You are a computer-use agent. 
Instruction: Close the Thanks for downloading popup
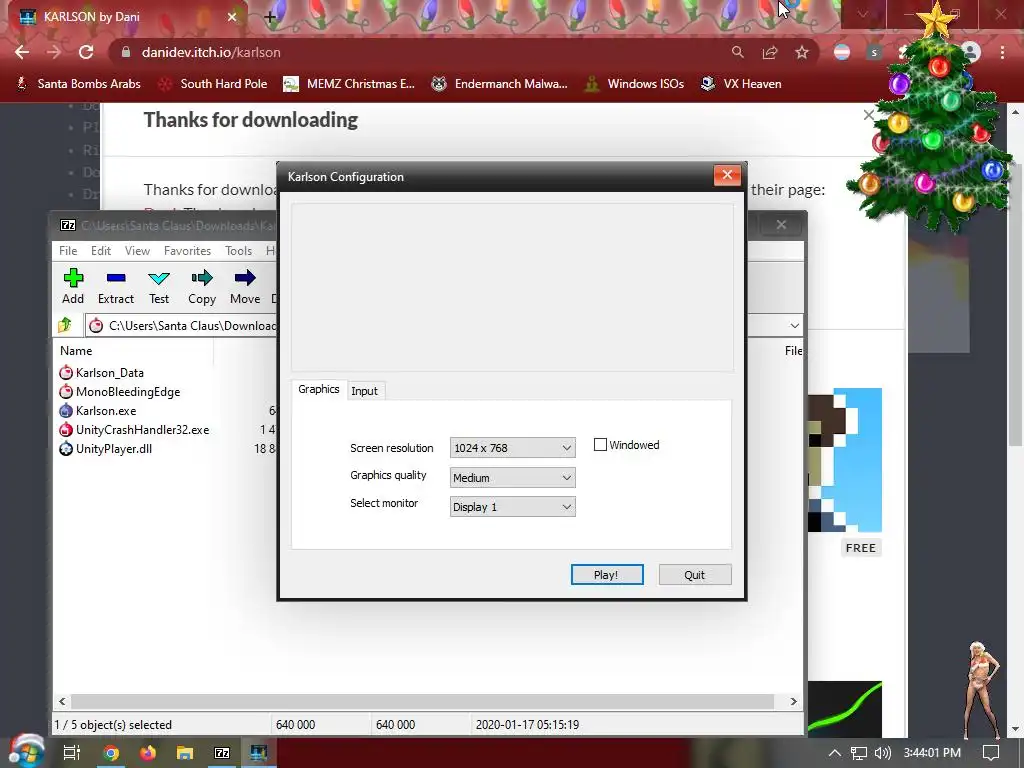point(869,116)
